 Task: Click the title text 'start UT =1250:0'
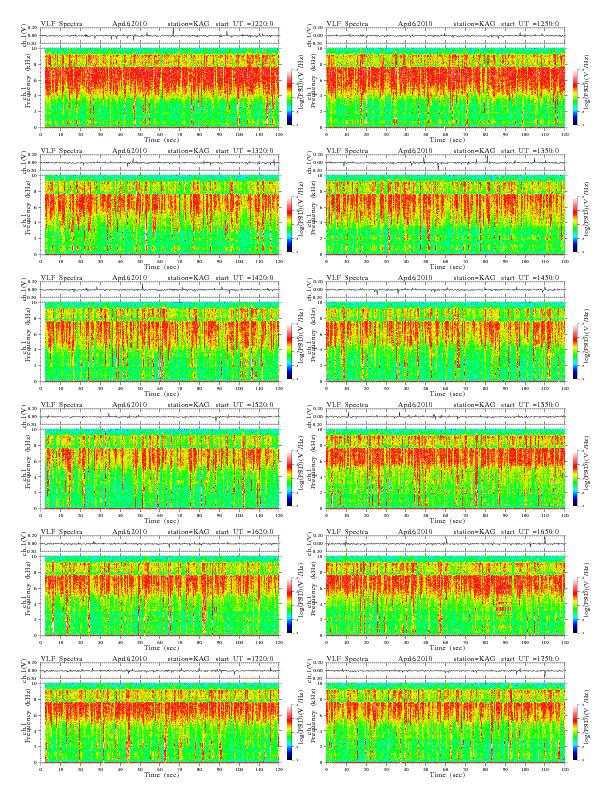tap(531, 23)
